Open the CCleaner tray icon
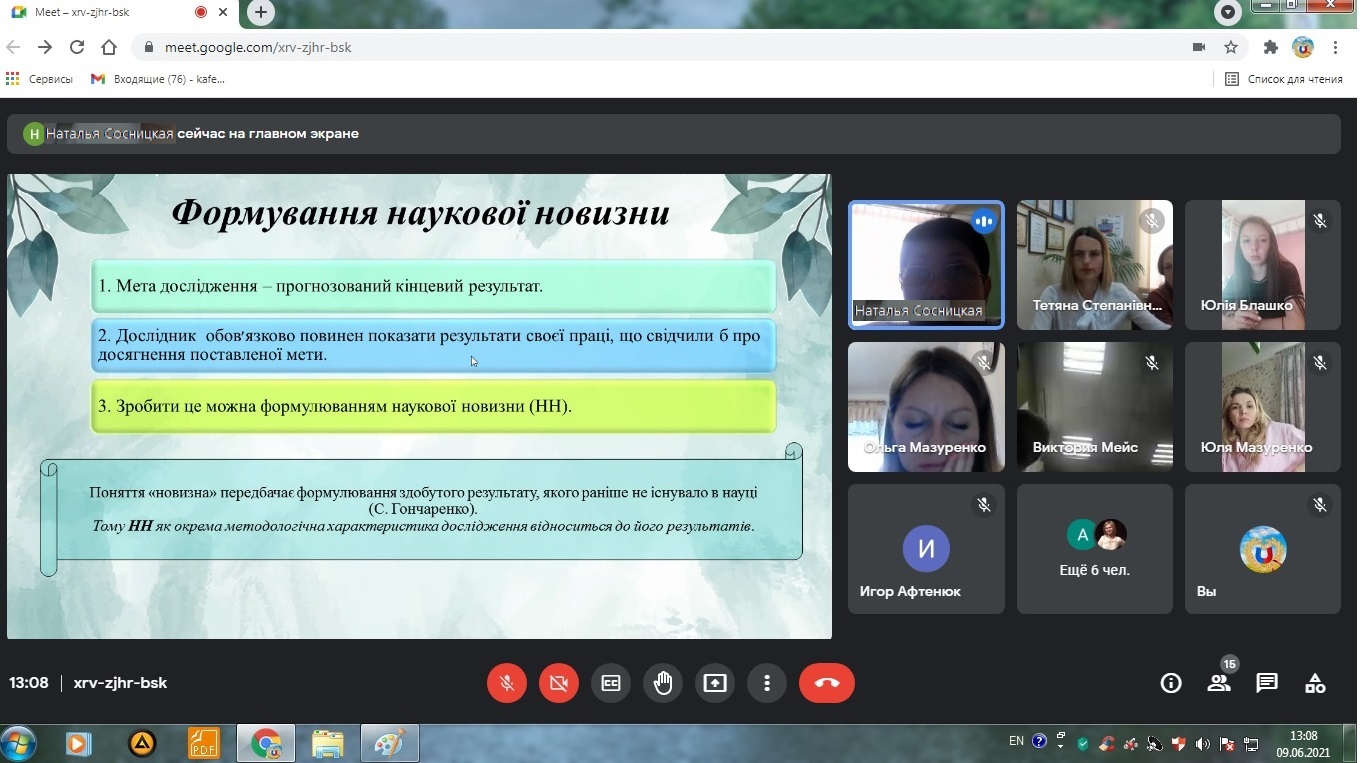Viewport: 1361px width, 763px height. tap(1106, 744)
